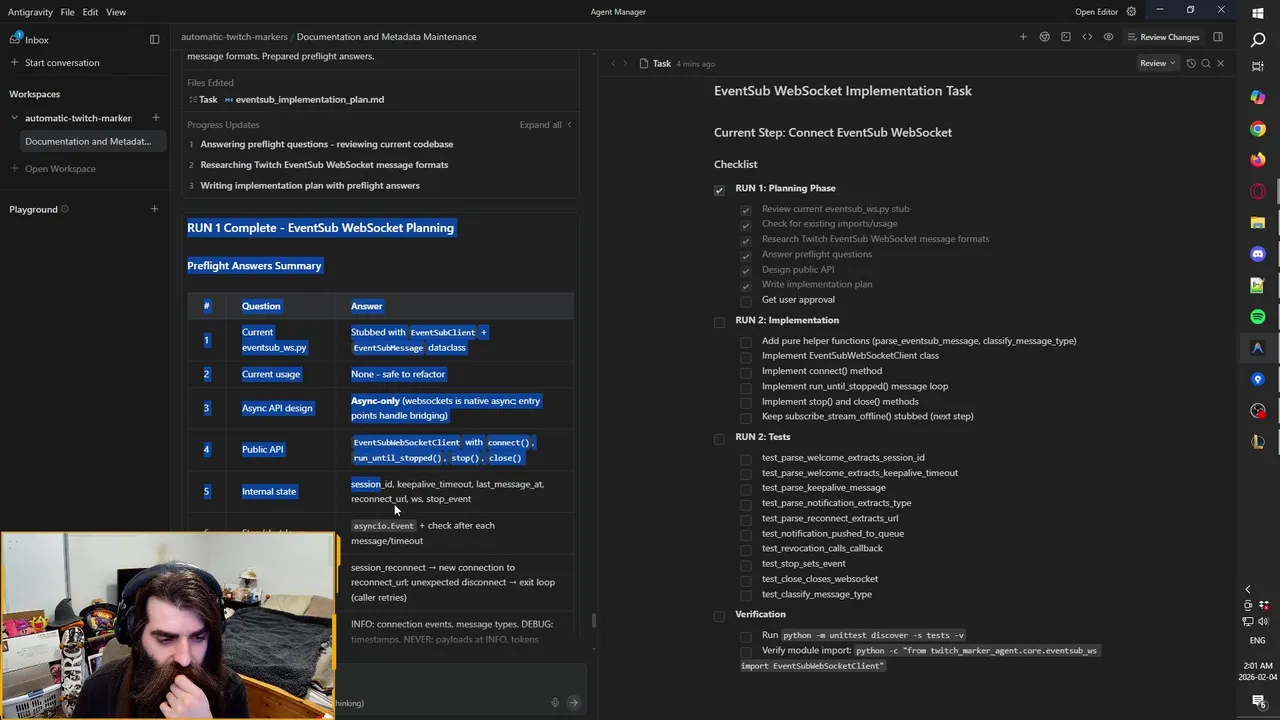Open the Antigravity menu
This screenshot has height=720, width=1280.
point(30,12)
